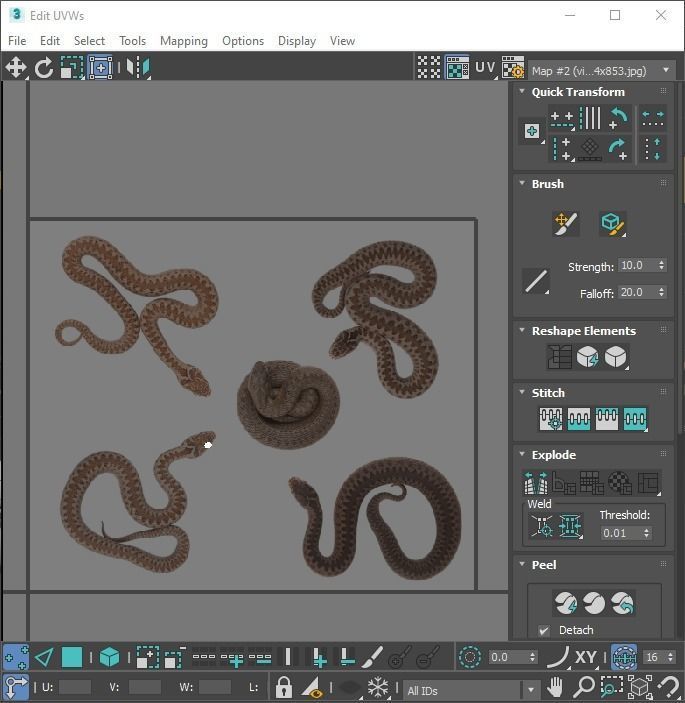Toggle Polygon sub-object selection mode

pyautogui.click(x=72, y=657)
